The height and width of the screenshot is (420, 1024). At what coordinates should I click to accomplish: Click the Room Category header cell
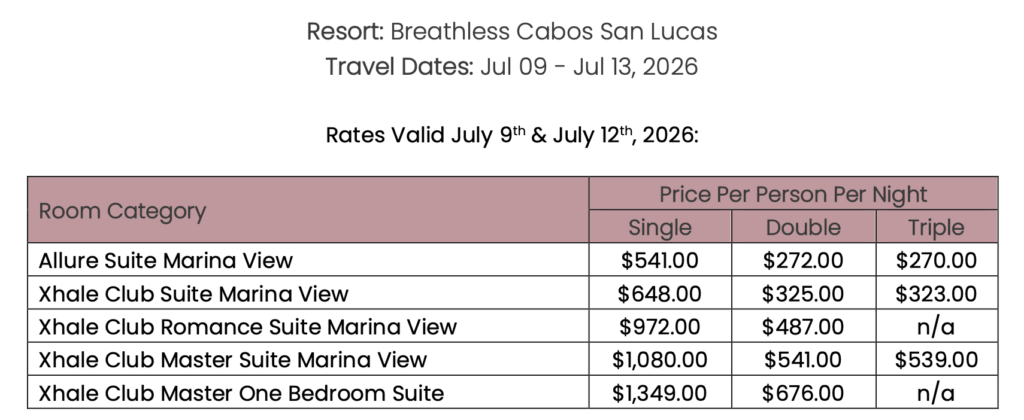click(122, 211)
